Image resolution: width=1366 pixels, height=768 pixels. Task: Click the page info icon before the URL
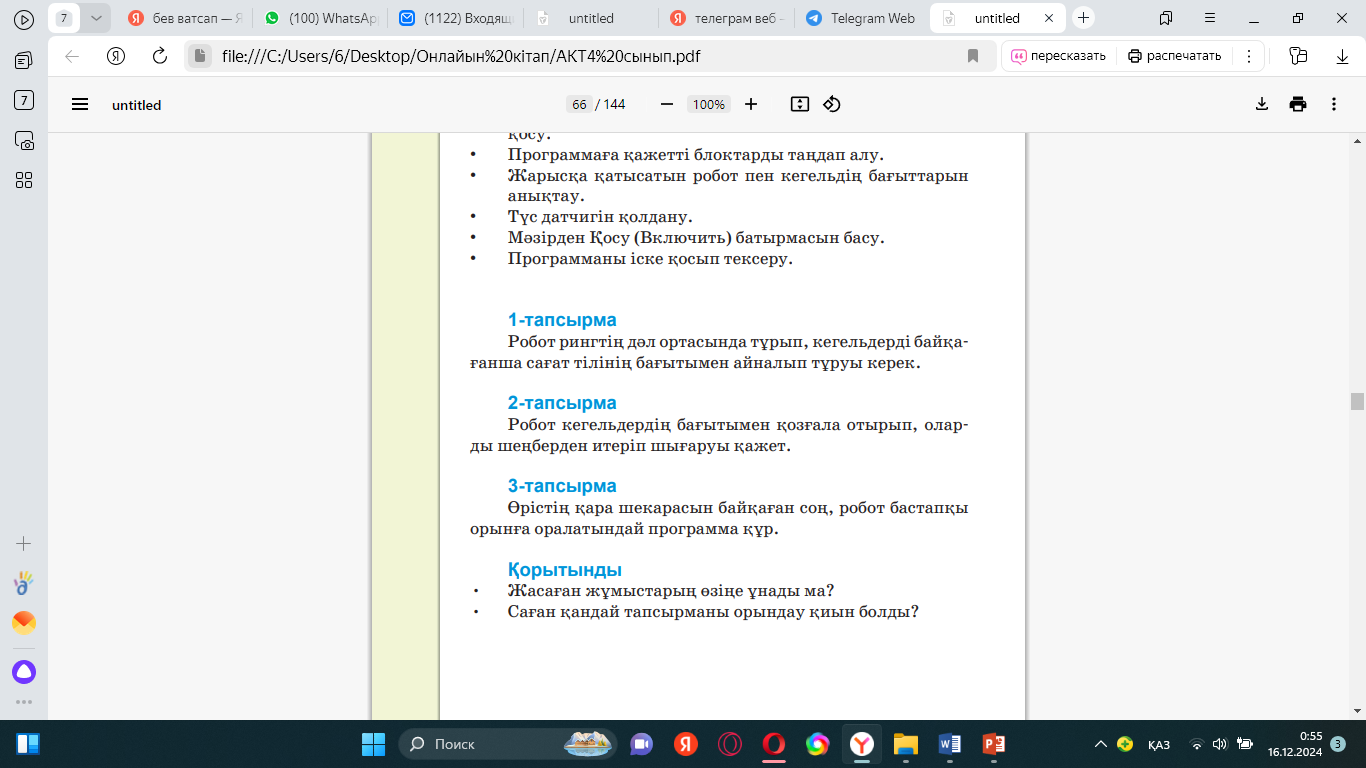click(200, 56)
